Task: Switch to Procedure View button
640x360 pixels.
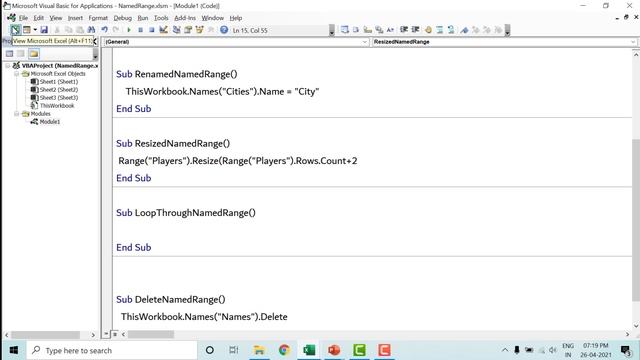Action: [x=106, y=334]
